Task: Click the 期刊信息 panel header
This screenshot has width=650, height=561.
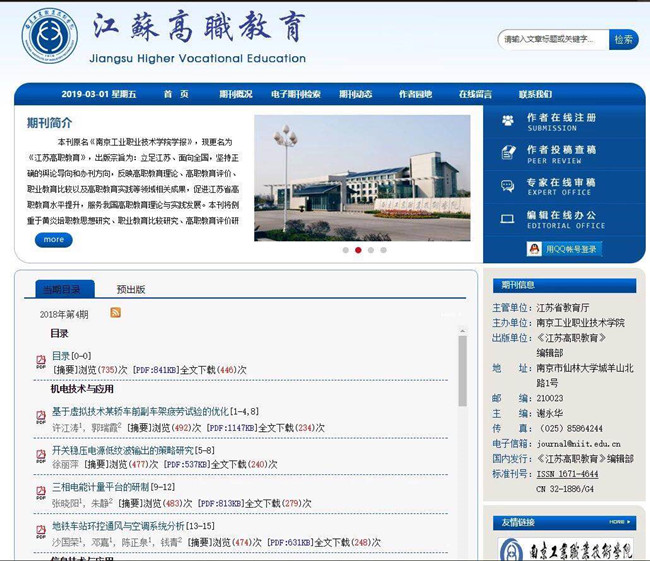Action: (x=564, y=285)
